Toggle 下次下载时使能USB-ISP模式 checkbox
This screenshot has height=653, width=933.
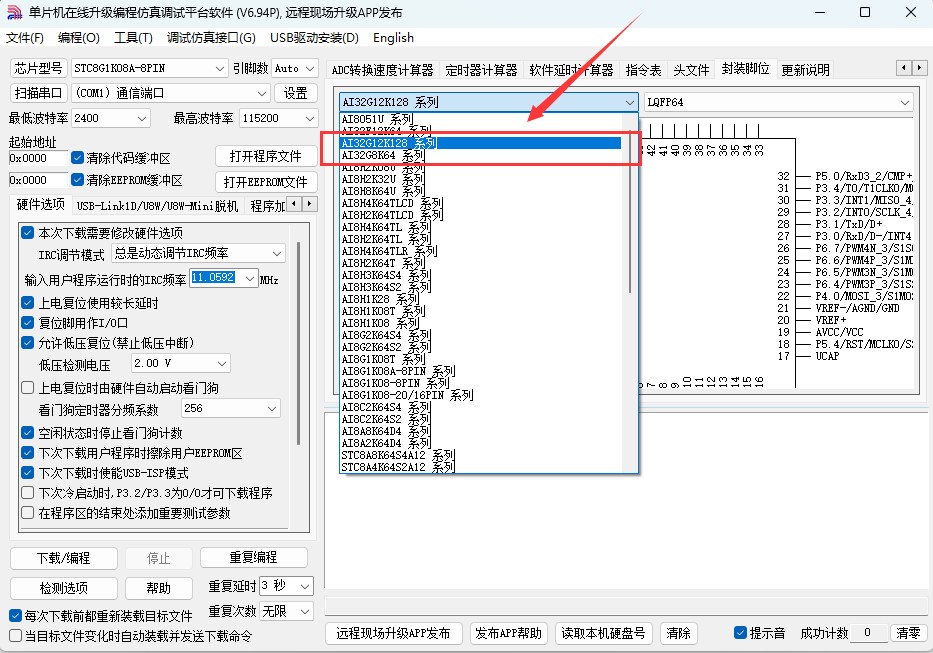27,473
